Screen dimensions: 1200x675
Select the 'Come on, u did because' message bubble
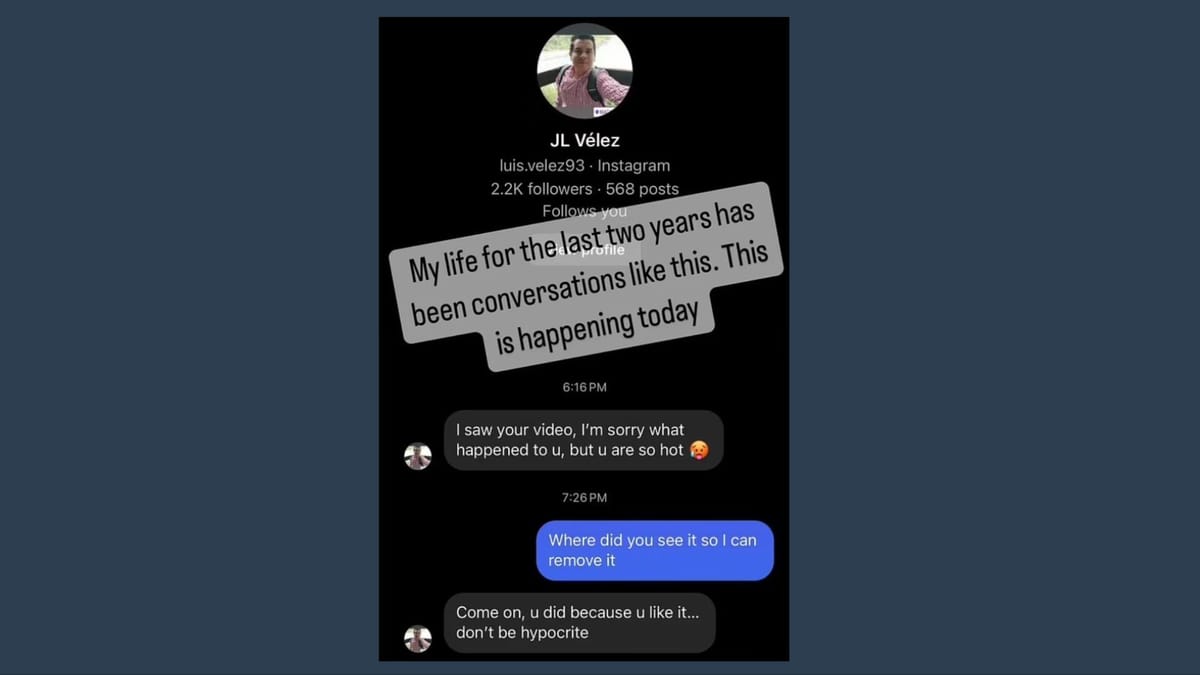click(x=579, y=623)
